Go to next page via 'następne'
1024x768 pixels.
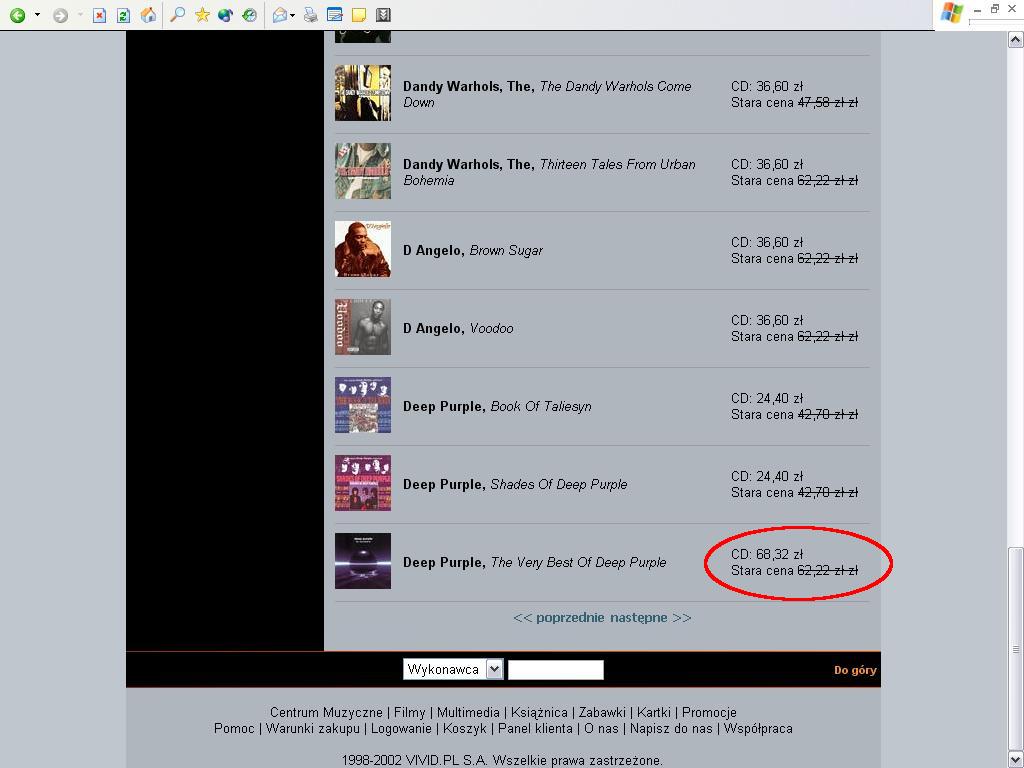tap(638, 618)
